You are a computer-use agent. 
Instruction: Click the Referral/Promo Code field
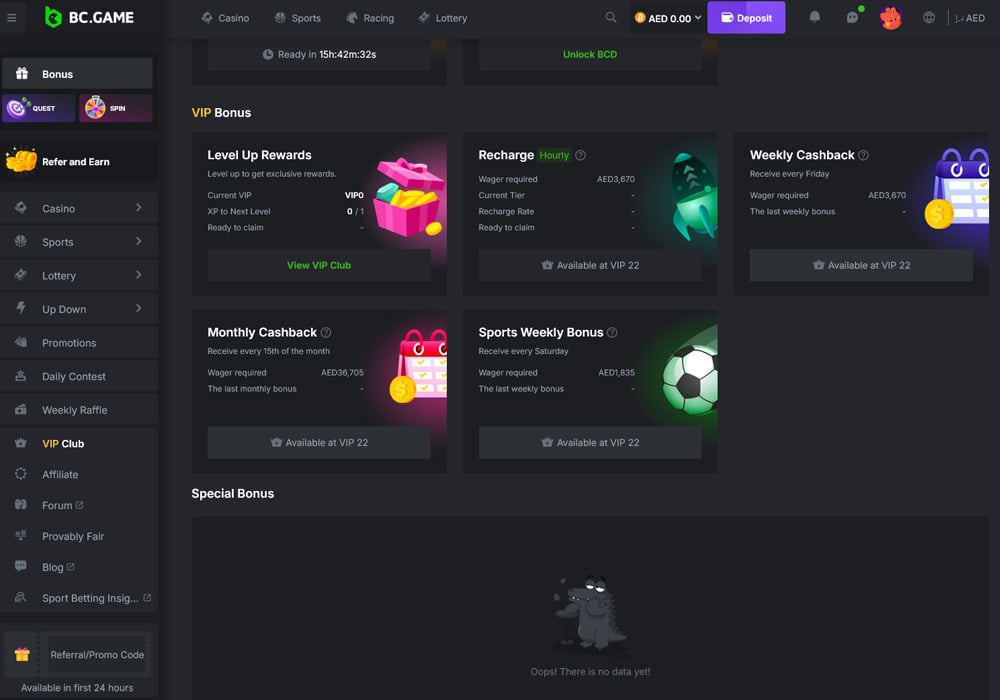click(97, 655)
